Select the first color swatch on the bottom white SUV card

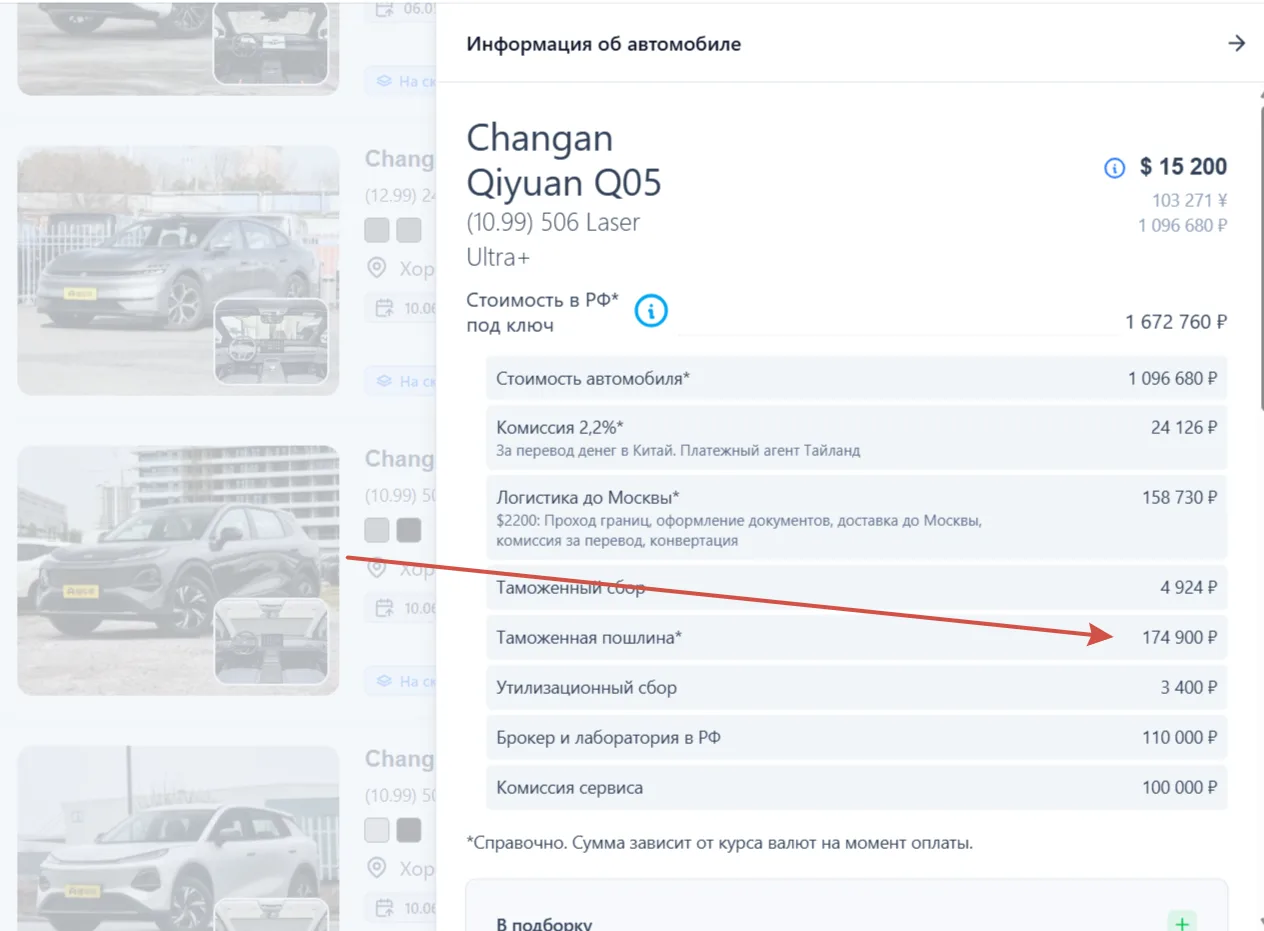point(377,830)
